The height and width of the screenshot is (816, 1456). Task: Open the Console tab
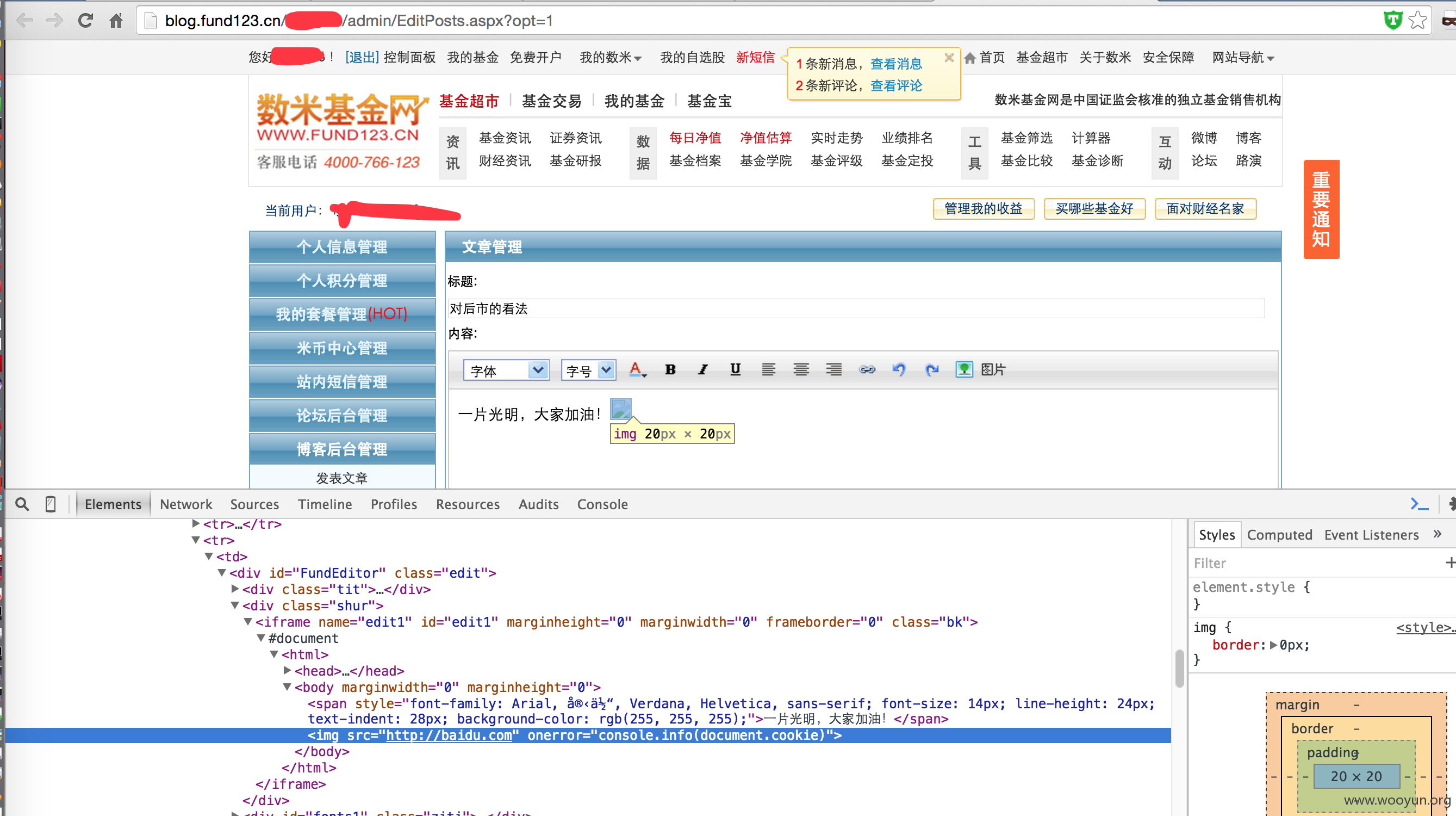(602, 504)
